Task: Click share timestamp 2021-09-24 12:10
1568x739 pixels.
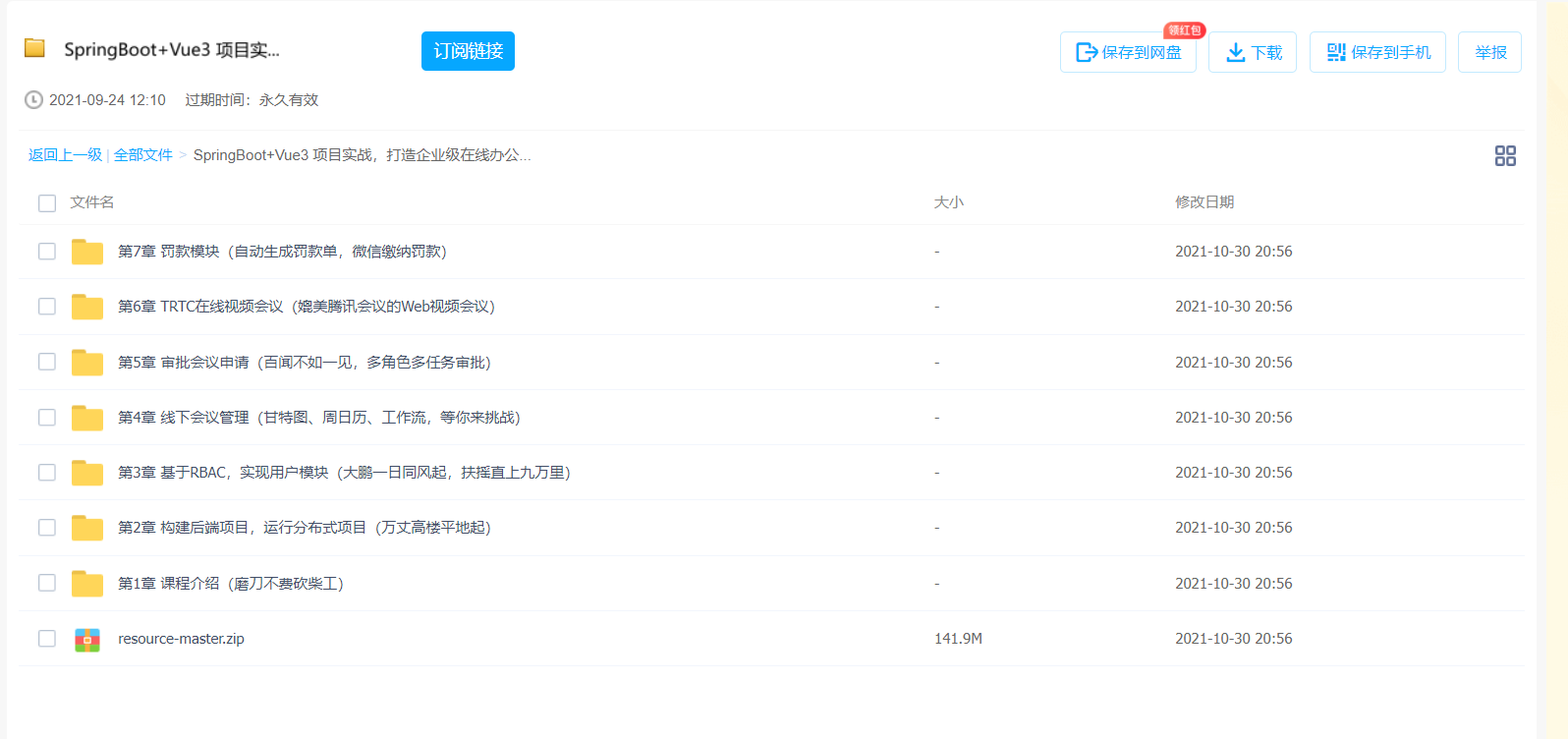Action: pos(107,100)
